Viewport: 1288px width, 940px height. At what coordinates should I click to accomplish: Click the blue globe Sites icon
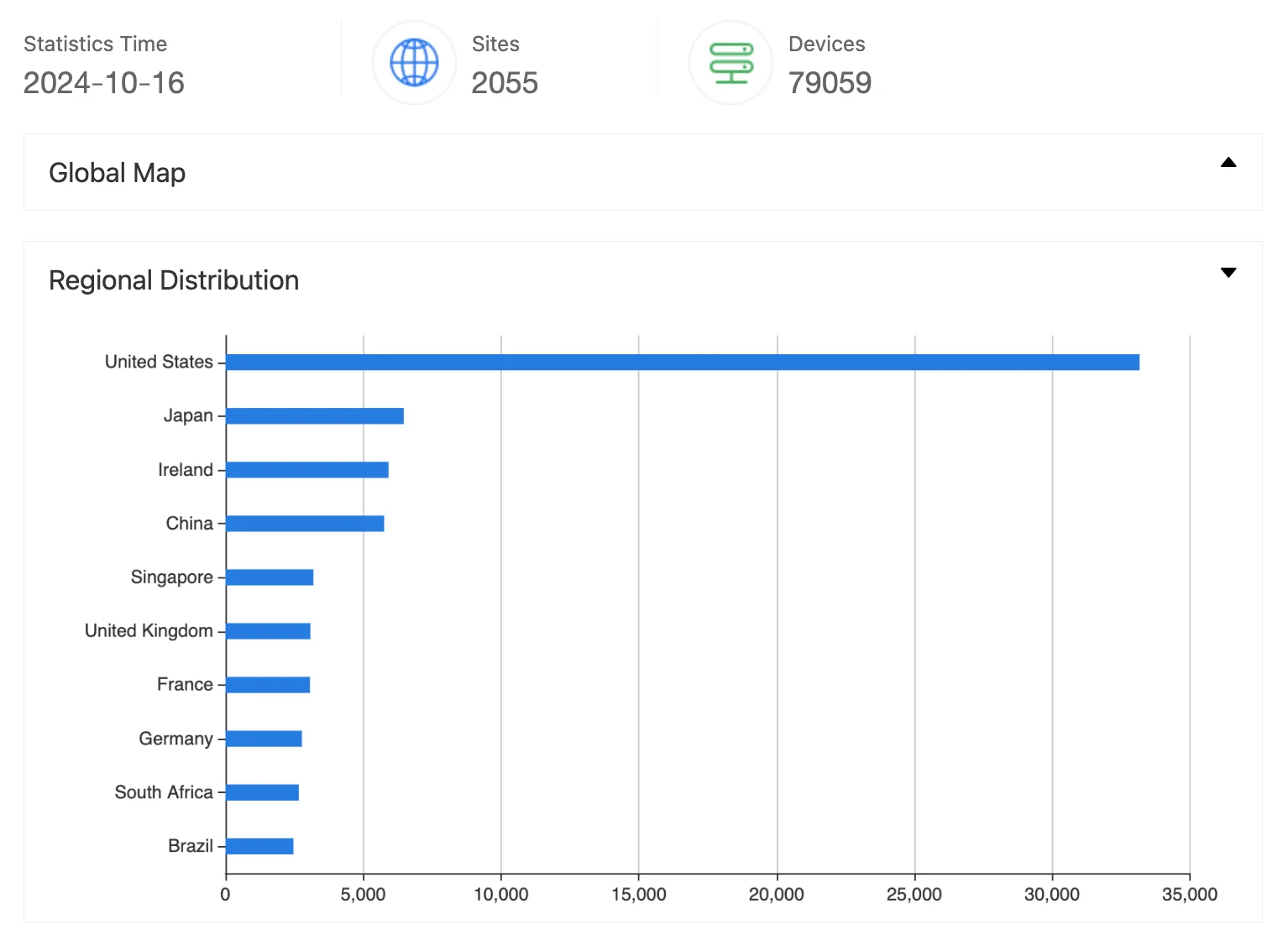pyautogui.click(x=414, y=63)
